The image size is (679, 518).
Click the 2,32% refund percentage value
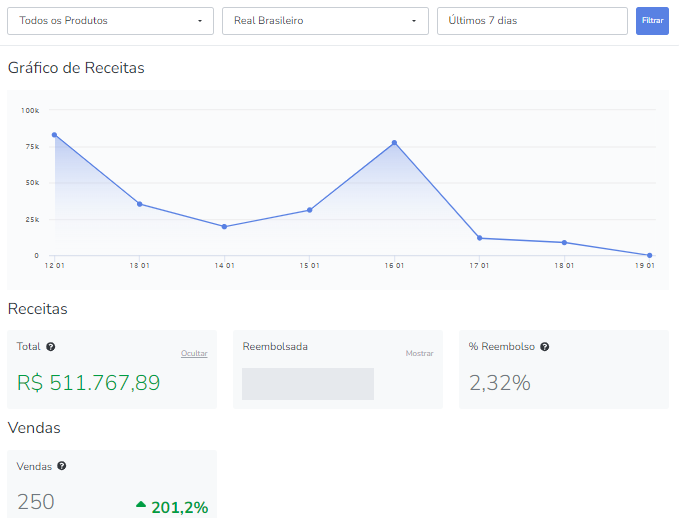click(x=500, y=383)
